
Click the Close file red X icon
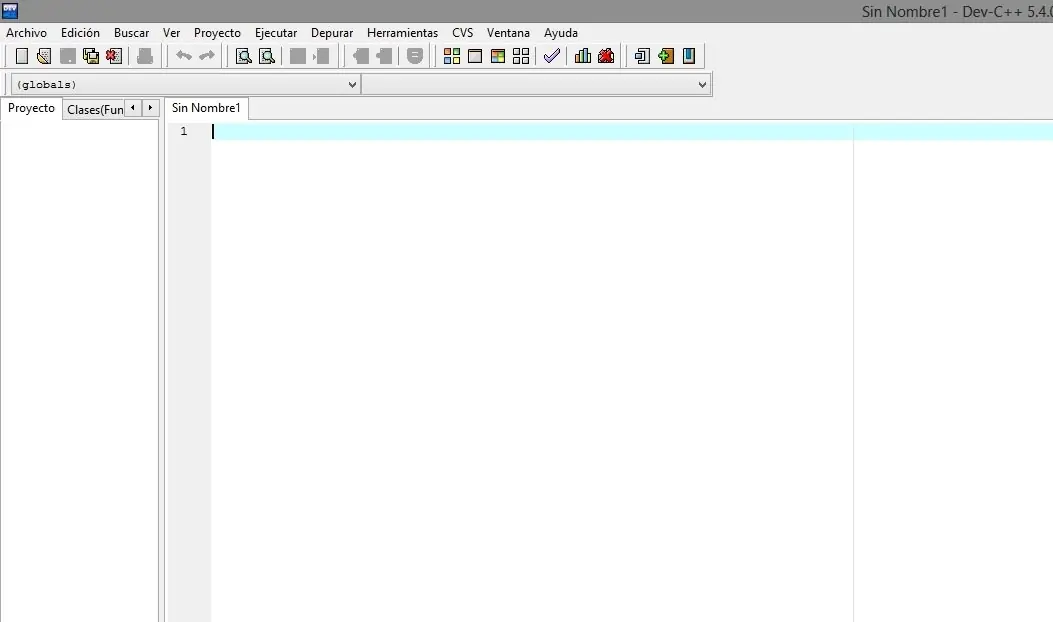point(113,56)
